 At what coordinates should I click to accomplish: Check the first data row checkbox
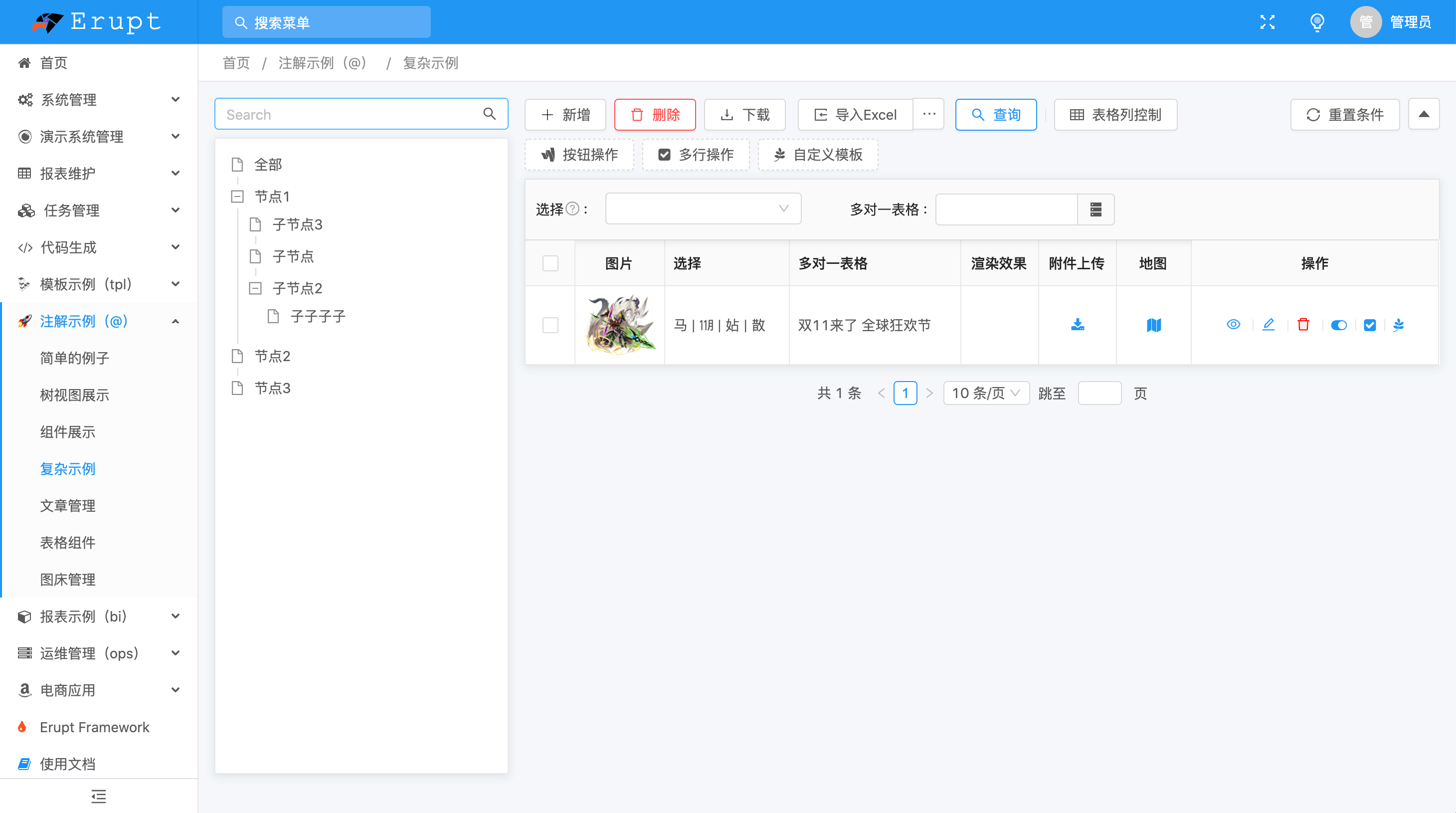click(x=550, y=325)
